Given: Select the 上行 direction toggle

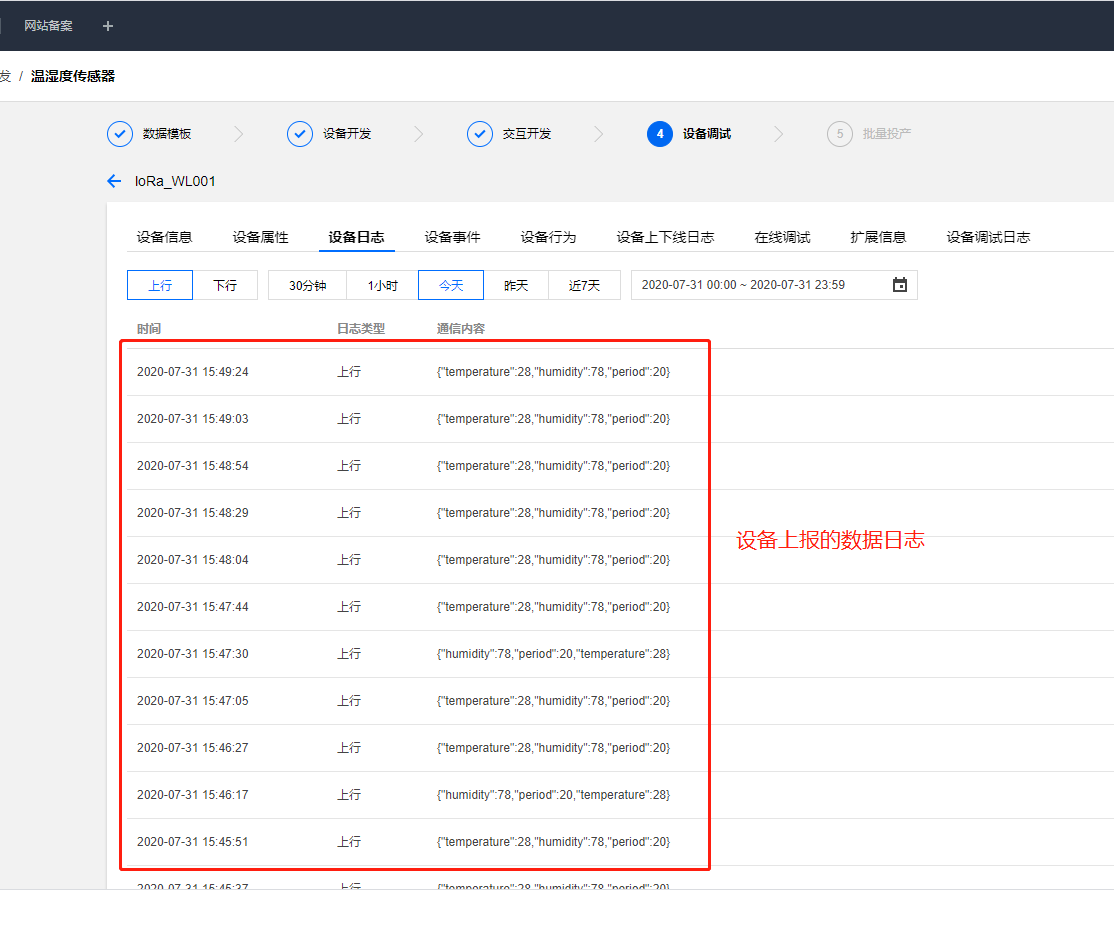Looking at the screenshot, I should coord(160,285).
